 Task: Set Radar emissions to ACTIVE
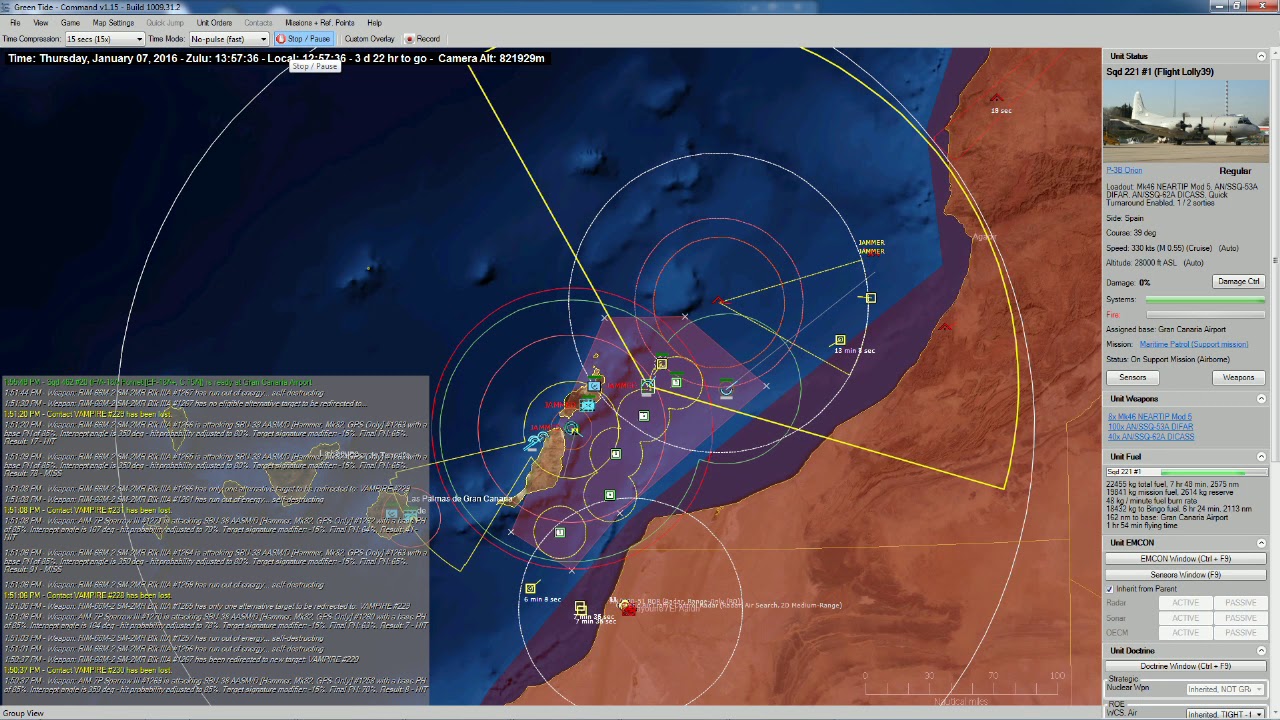(x=1185, y=603)
